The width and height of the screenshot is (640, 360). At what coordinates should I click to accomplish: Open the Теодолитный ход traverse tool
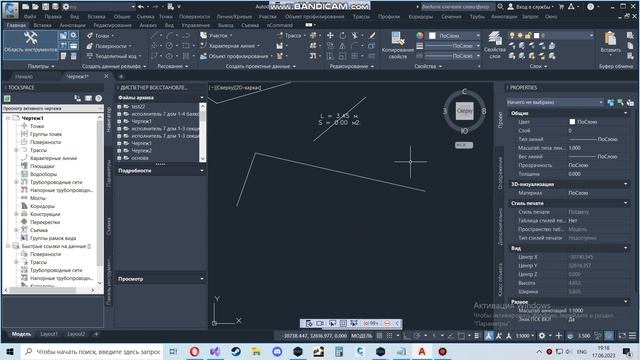click(x=114, y=56)
